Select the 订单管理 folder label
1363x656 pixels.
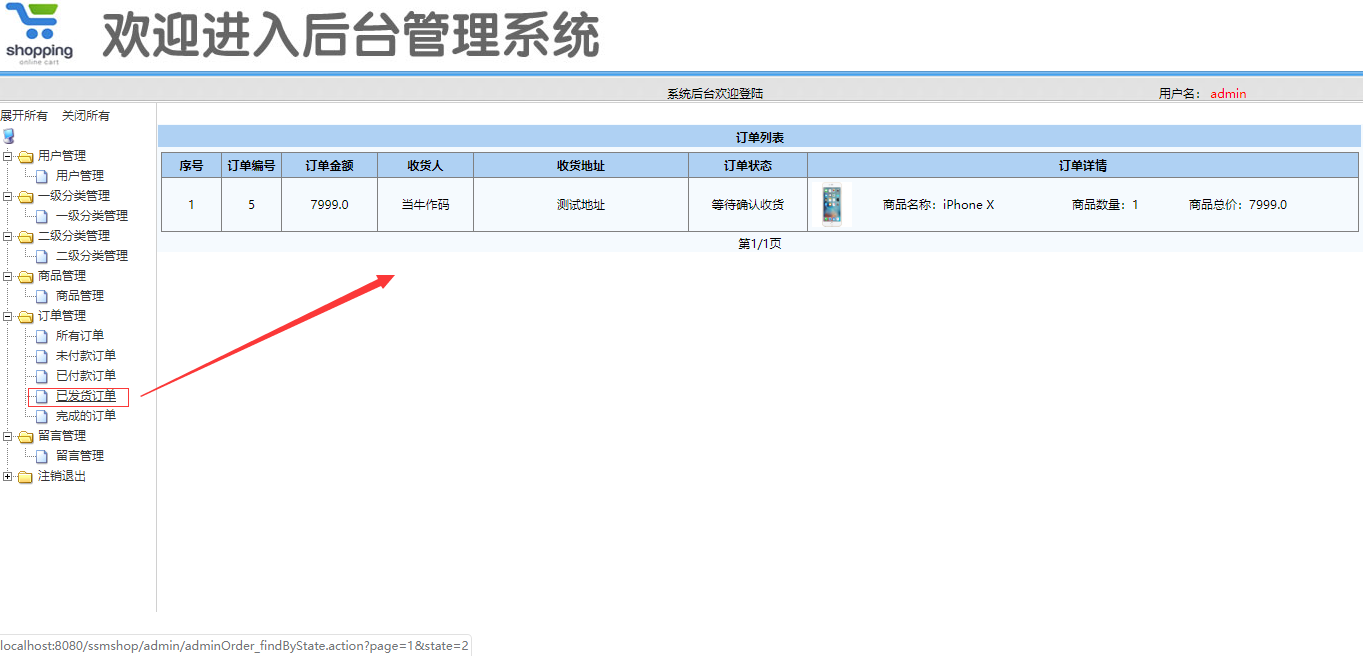click(x=62, y=316)
